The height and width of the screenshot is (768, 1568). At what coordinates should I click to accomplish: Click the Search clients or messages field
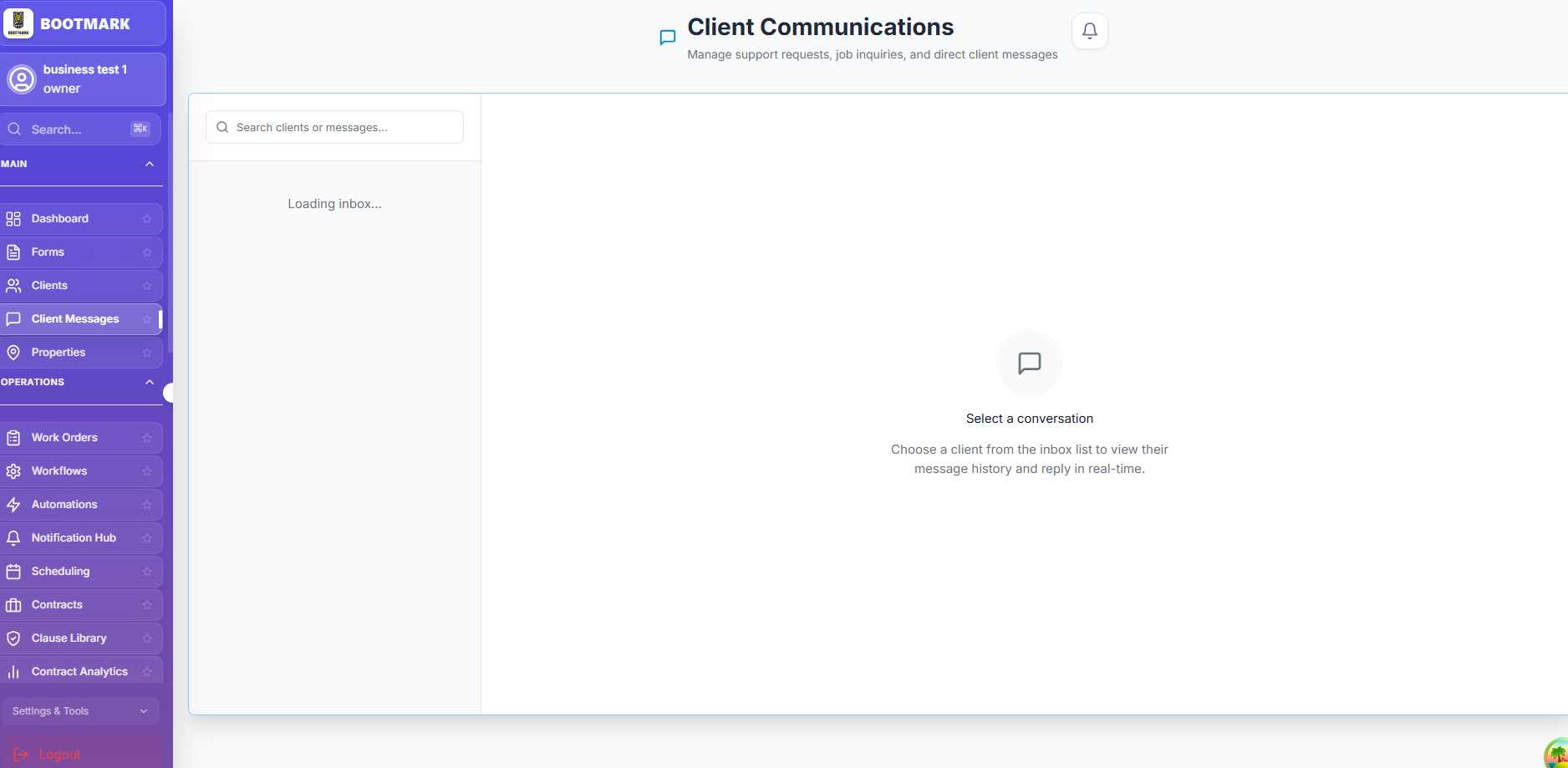click(x=334, y=127)
